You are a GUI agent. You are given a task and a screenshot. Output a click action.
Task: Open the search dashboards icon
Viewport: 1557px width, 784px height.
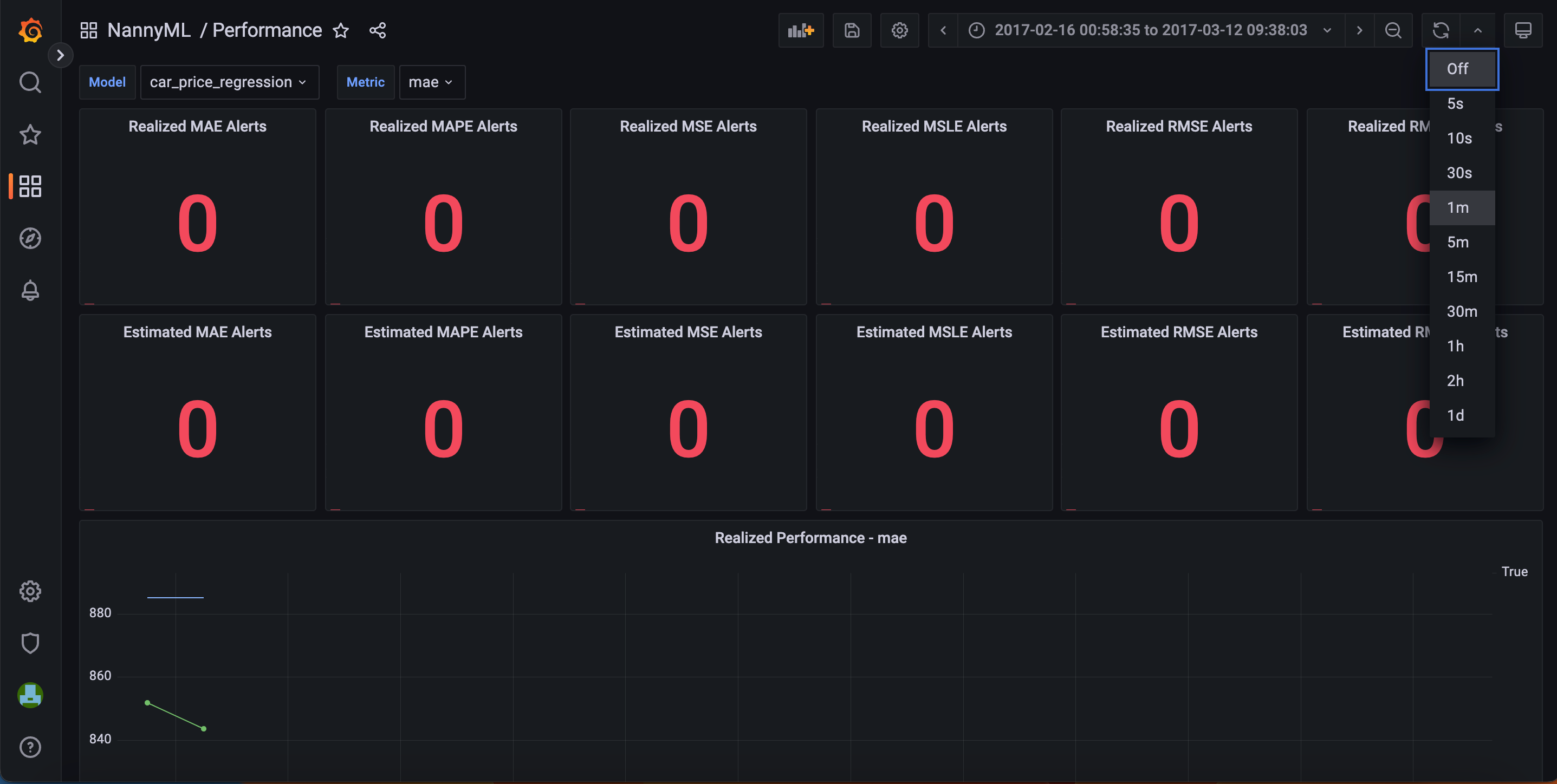click(x=30, y=82)
